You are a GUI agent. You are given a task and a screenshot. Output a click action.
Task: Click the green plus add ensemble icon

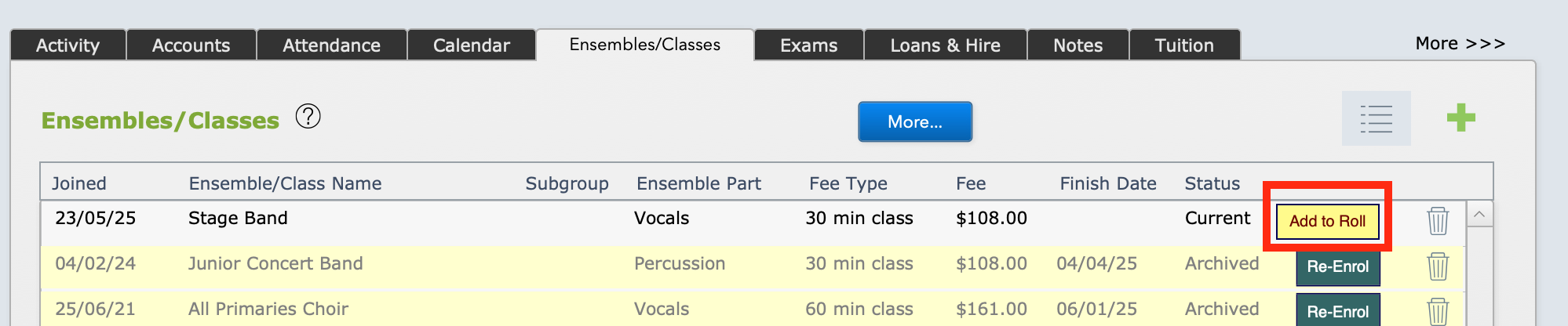(x=1460, y=118)
